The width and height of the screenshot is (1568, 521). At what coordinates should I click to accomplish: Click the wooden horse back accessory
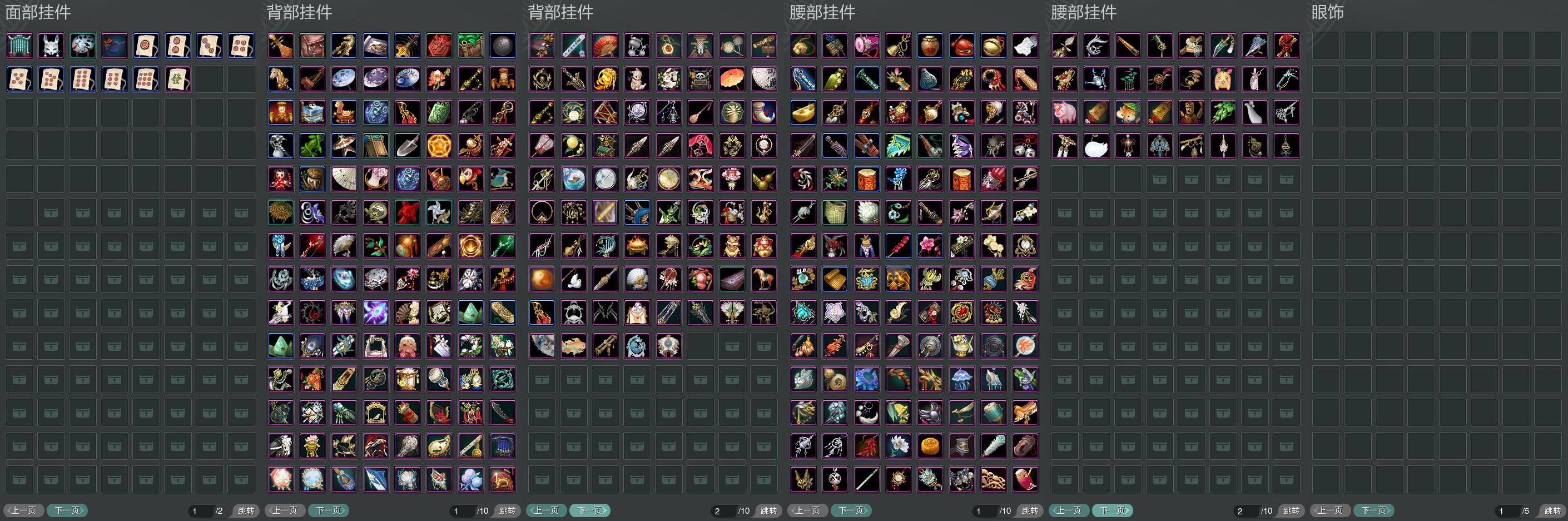[x=281, y=79]
